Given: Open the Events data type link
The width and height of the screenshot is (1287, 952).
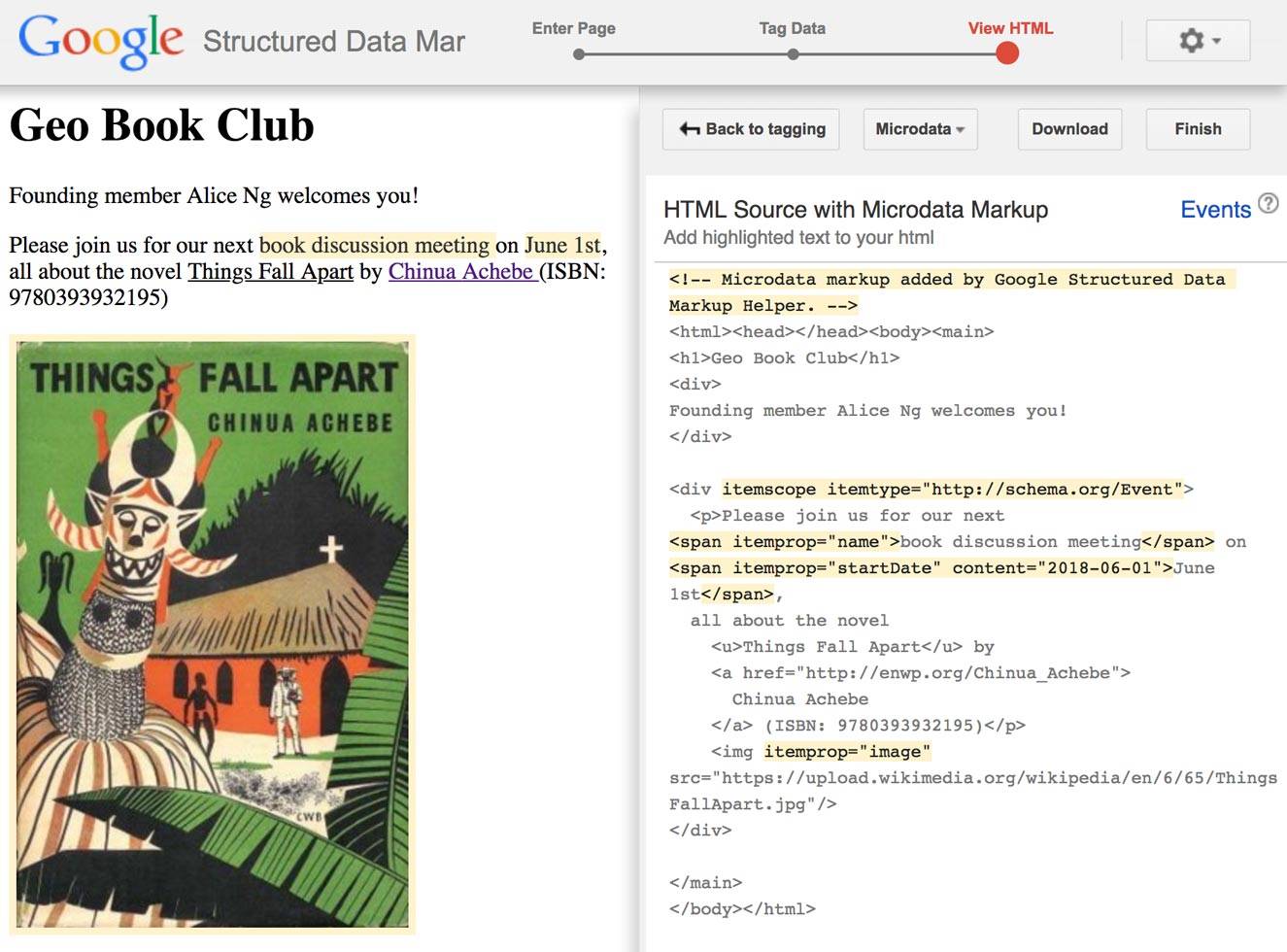Looking at the screenshot, I should pyautogui.click(x=1215, y=209).
